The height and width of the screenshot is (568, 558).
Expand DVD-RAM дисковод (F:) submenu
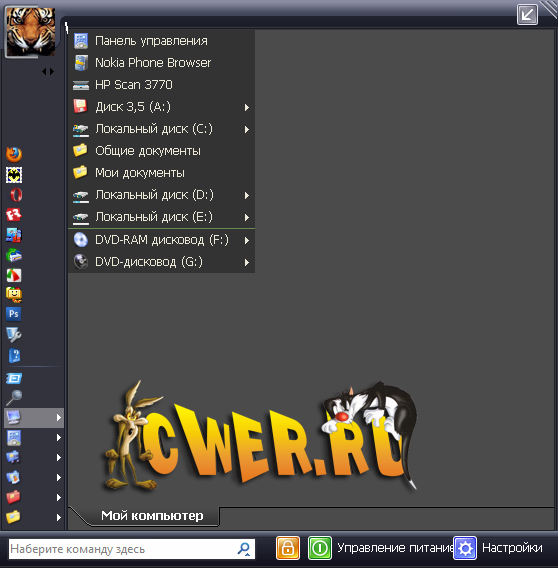(x=162, y=240)
